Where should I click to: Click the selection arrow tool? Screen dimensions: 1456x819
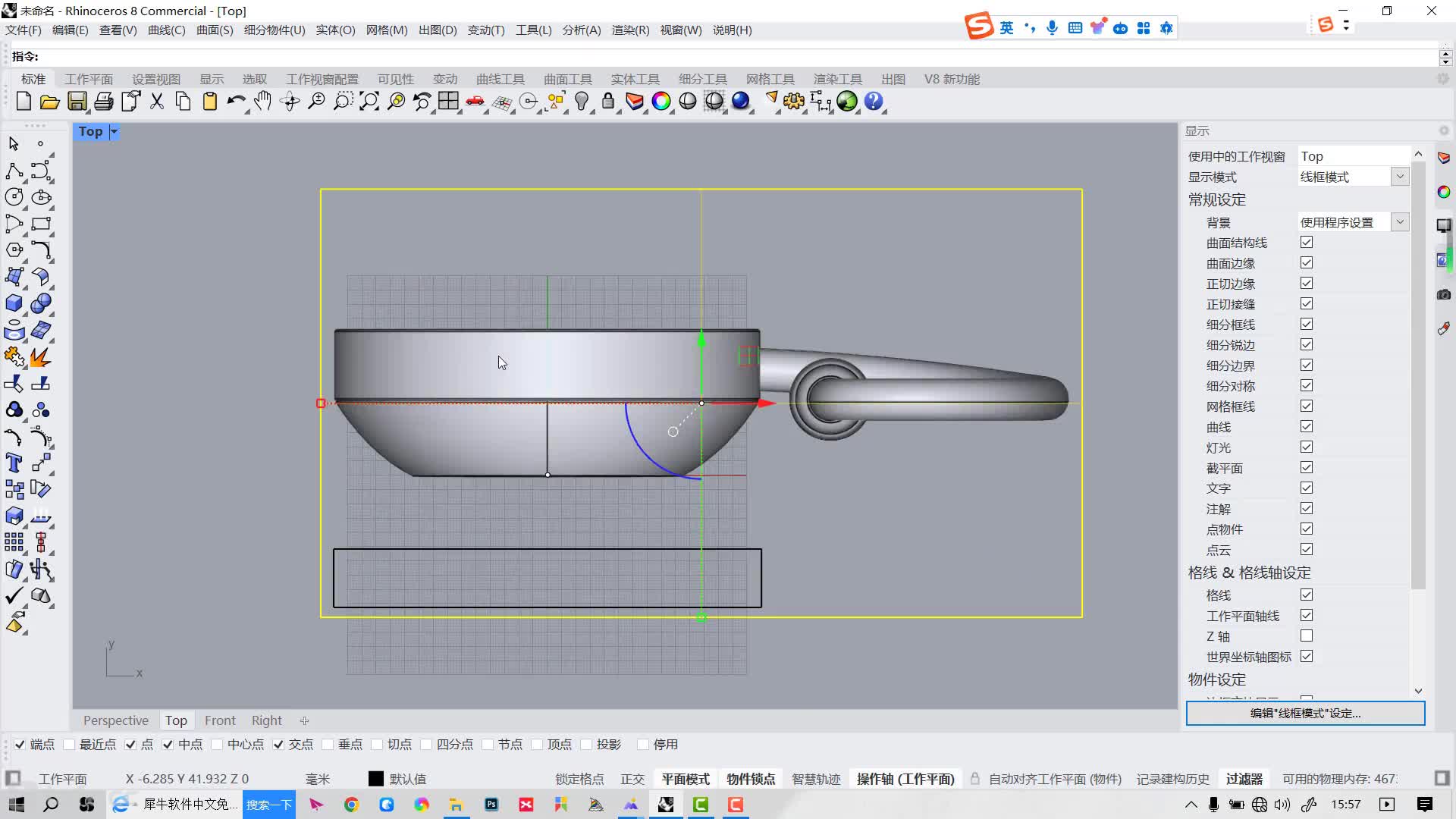14,143
